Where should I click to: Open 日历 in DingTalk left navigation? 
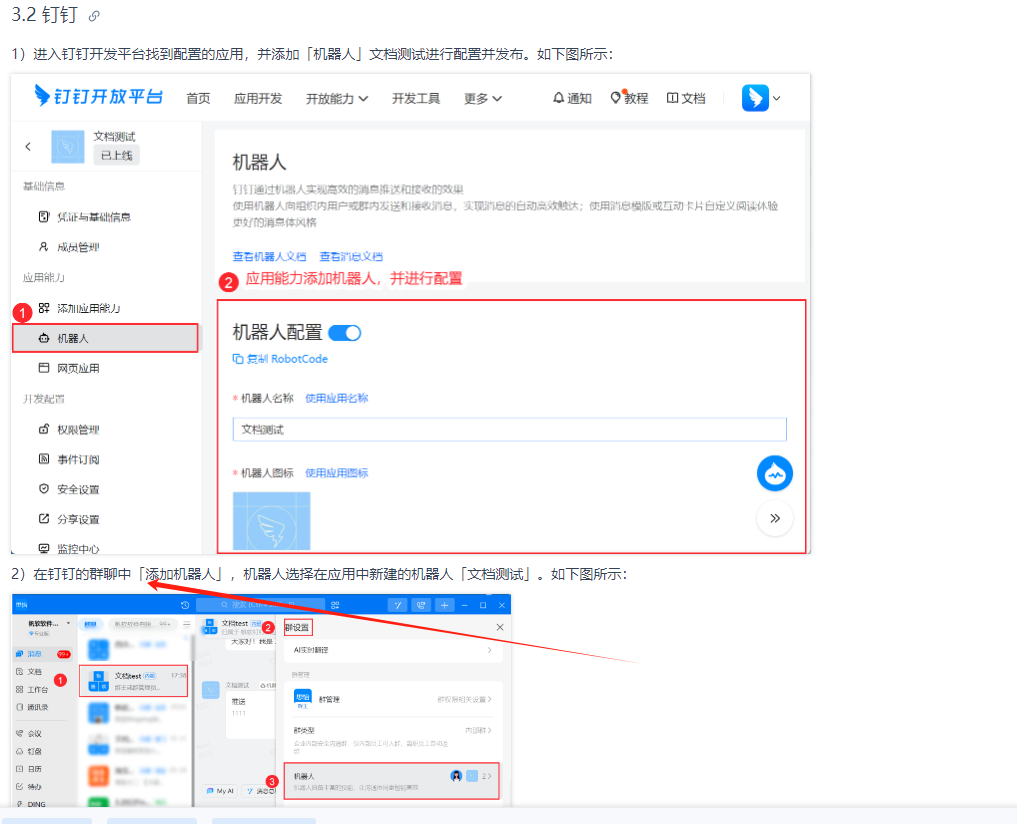[29, 769]
